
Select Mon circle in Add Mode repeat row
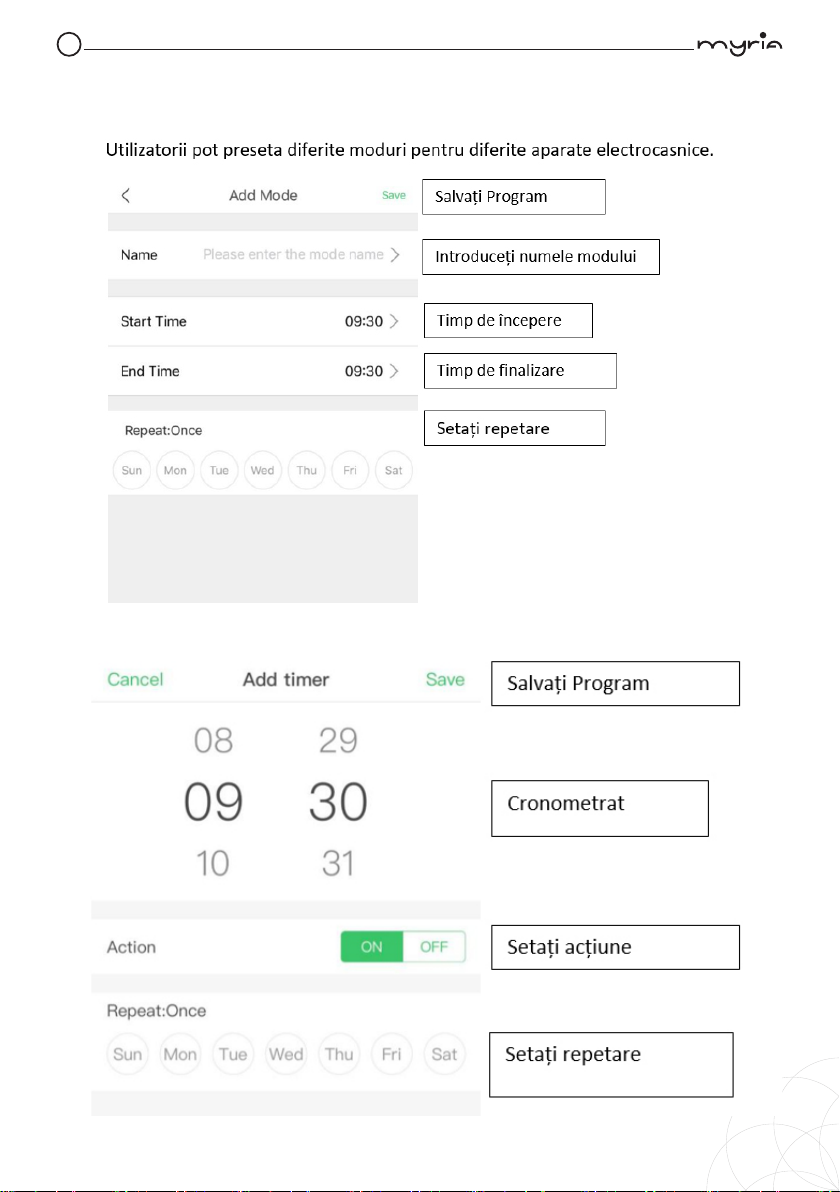click(x=175, y=471)
